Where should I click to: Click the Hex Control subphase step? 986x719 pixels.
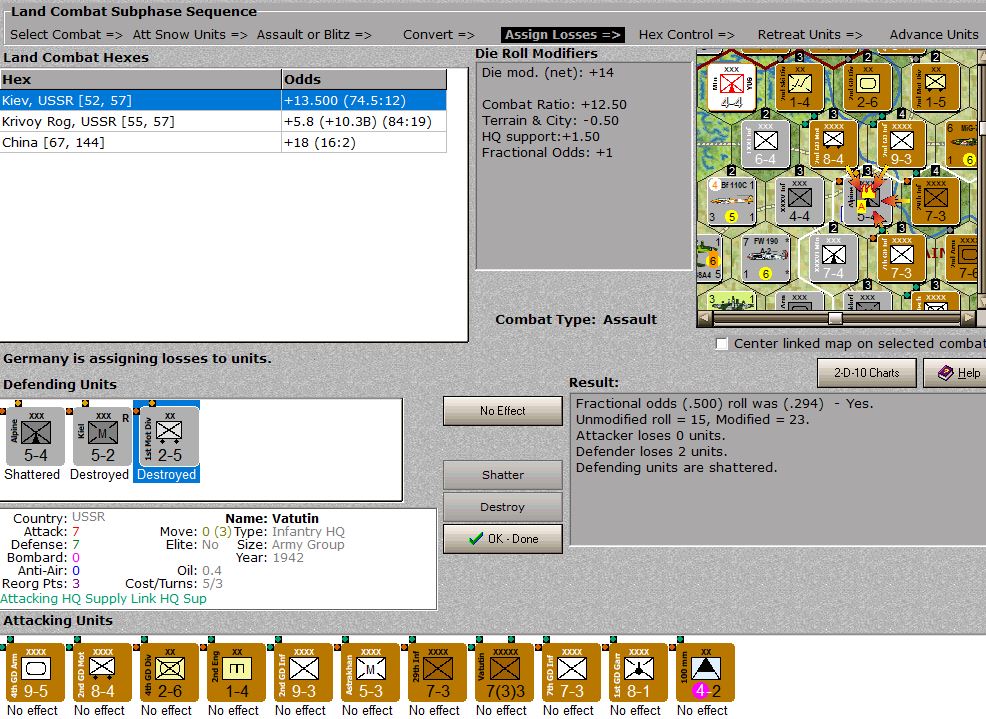point(686,35)
